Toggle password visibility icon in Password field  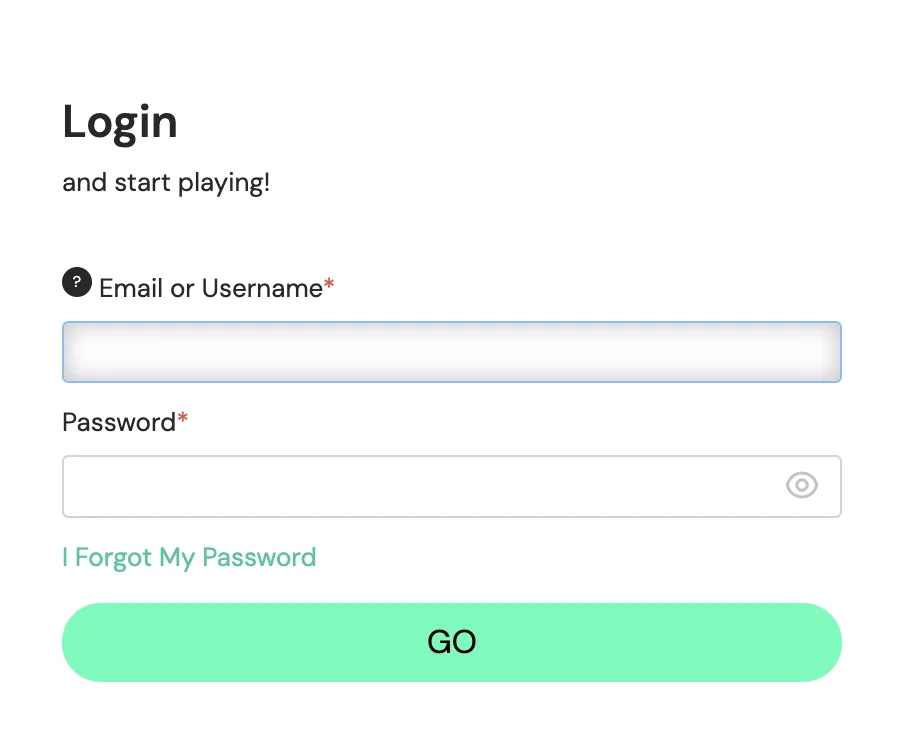801,485
